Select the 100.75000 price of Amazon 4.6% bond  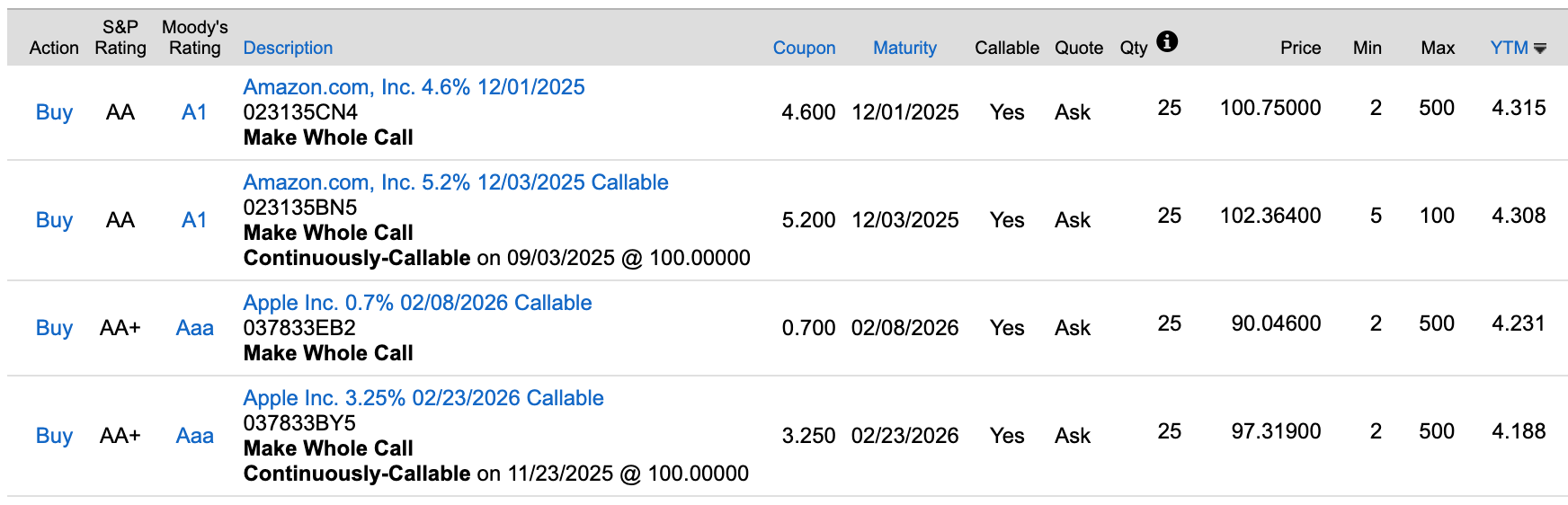pyautogui.click(x=1270, y=108)
